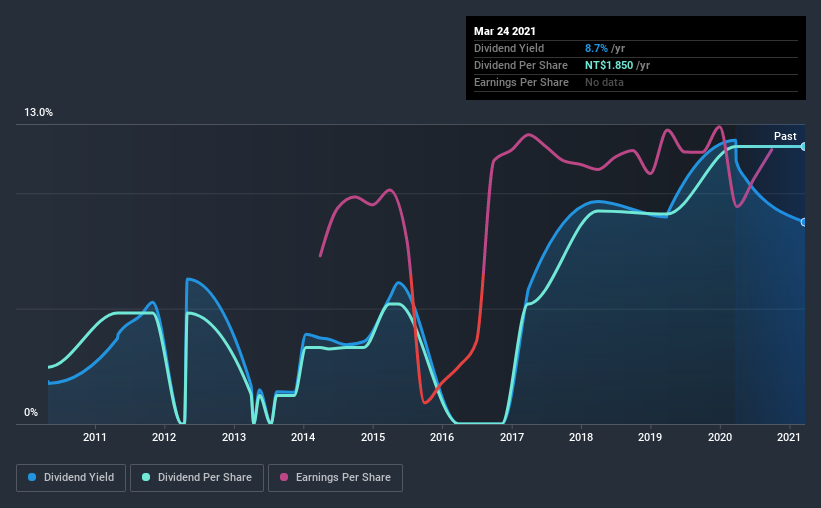Click the teal Dividend Per Share endpoint marker
The width and height of the screenshot is (821, 508).
coord(804,147)
